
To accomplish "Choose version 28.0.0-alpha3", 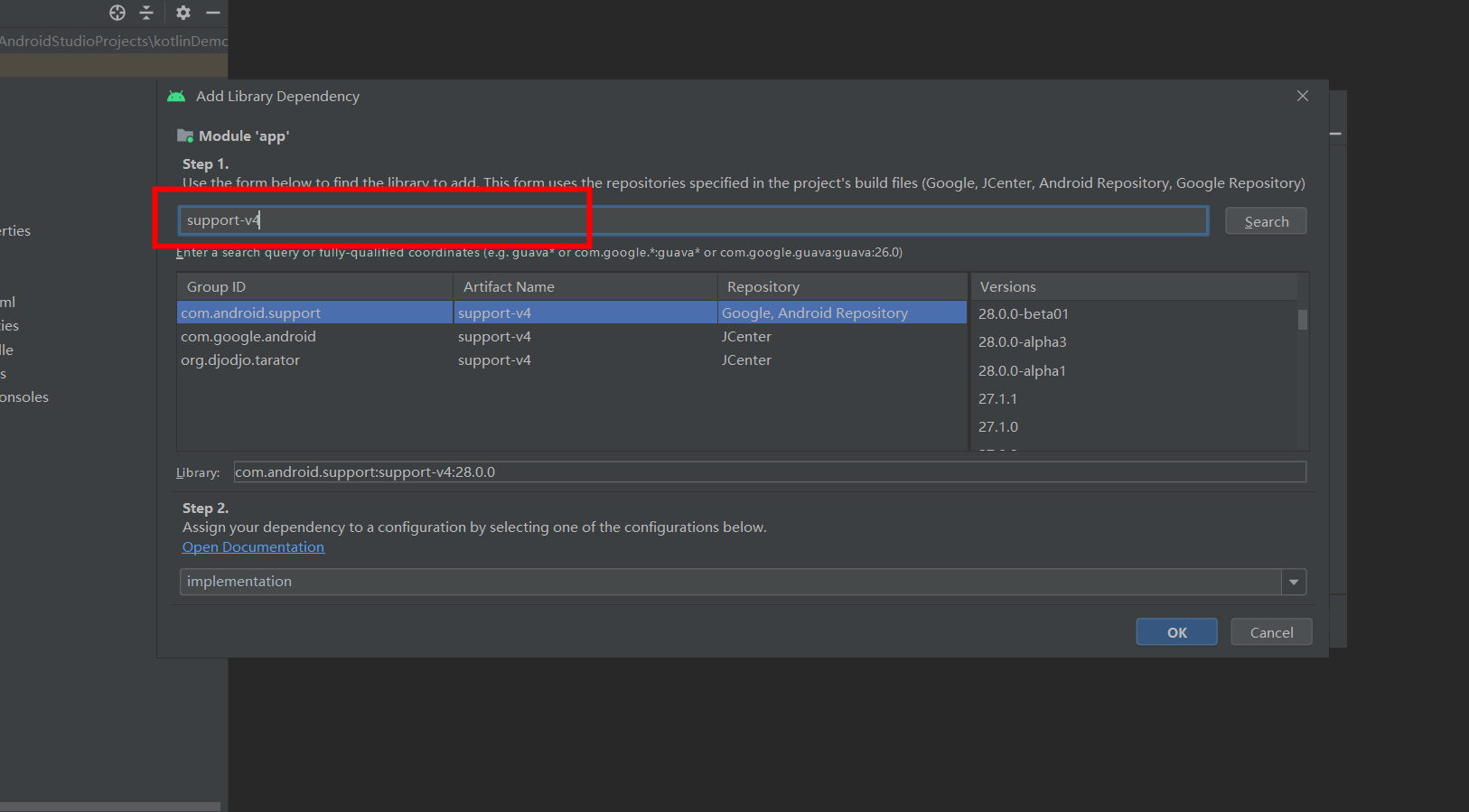I will [x=1022, y=341].
